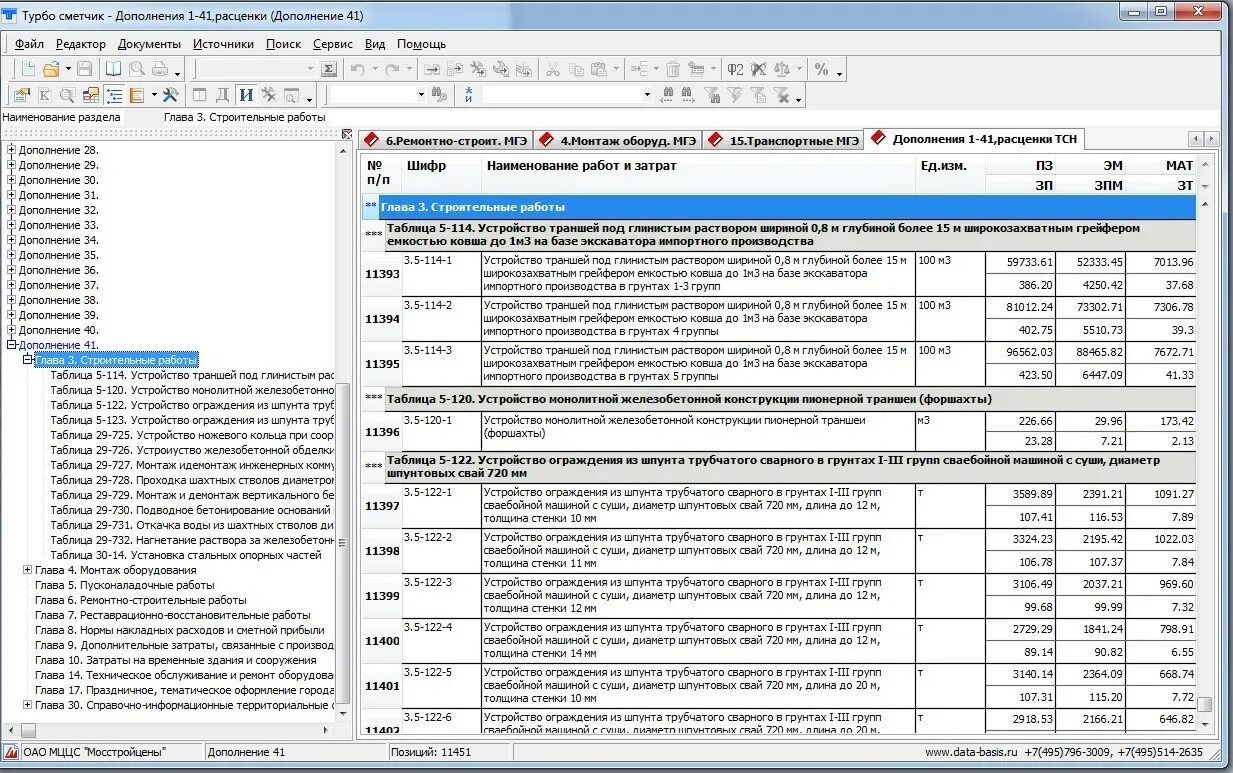Click the percent icon

click(822, 69)
